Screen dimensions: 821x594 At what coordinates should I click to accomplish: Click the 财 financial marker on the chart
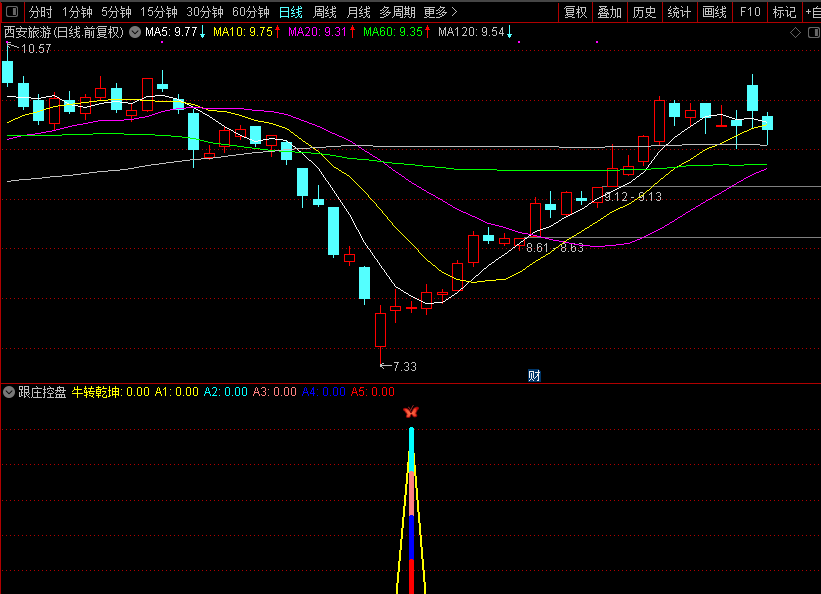(534, 376)
